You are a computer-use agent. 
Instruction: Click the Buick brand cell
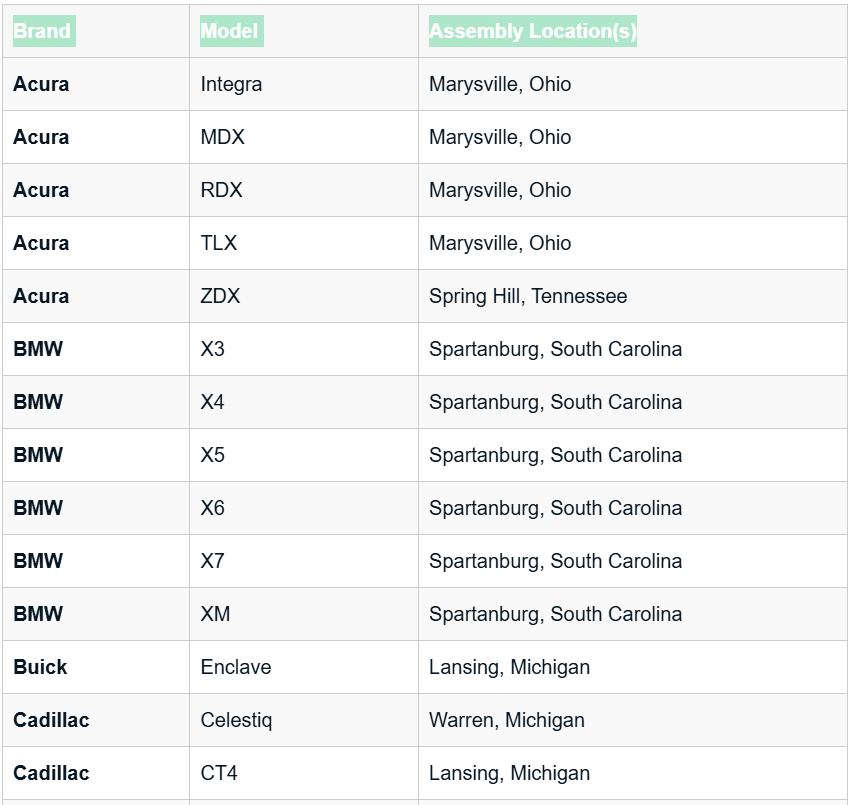tap(40, 667)
